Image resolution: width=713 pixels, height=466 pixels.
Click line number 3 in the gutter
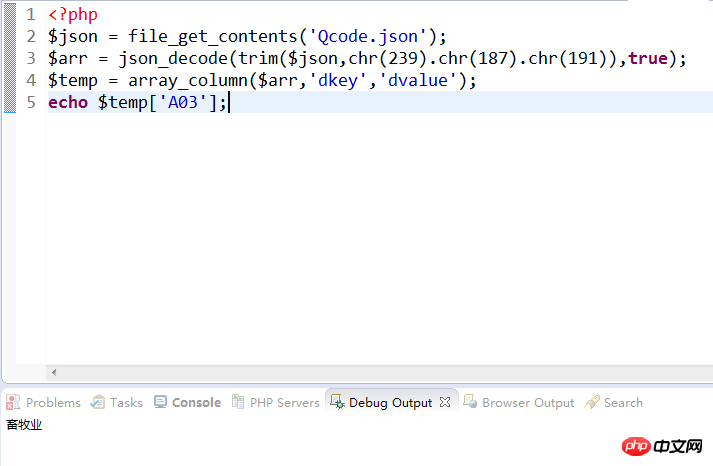(x=30, y=58)
